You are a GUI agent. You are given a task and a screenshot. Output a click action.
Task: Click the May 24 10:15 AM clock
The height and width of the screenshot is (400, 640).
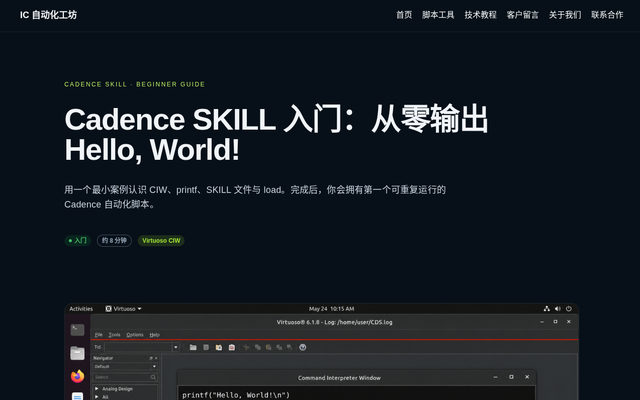[x=331, y=309]
